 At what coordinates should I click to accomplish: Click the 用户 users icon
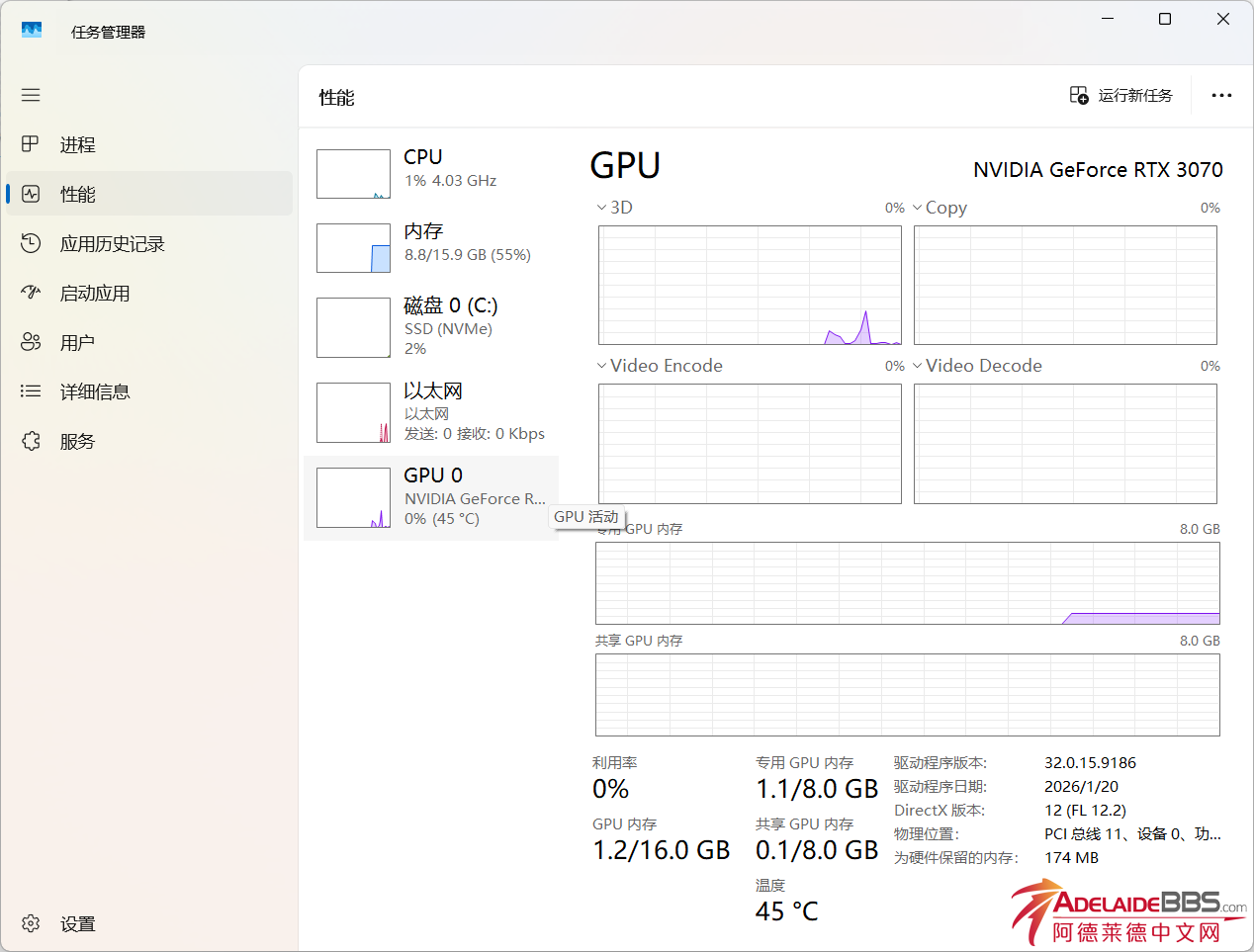pos(31,342)
